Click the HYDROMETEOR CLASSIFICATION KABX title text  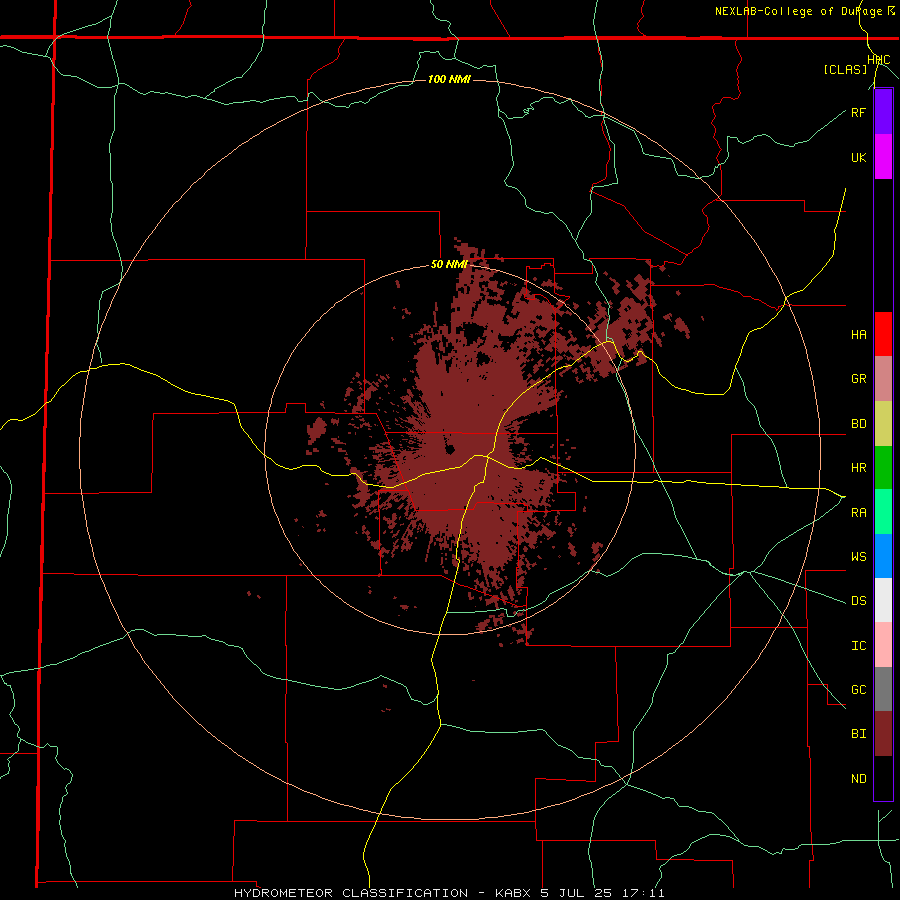pos(449,893)
